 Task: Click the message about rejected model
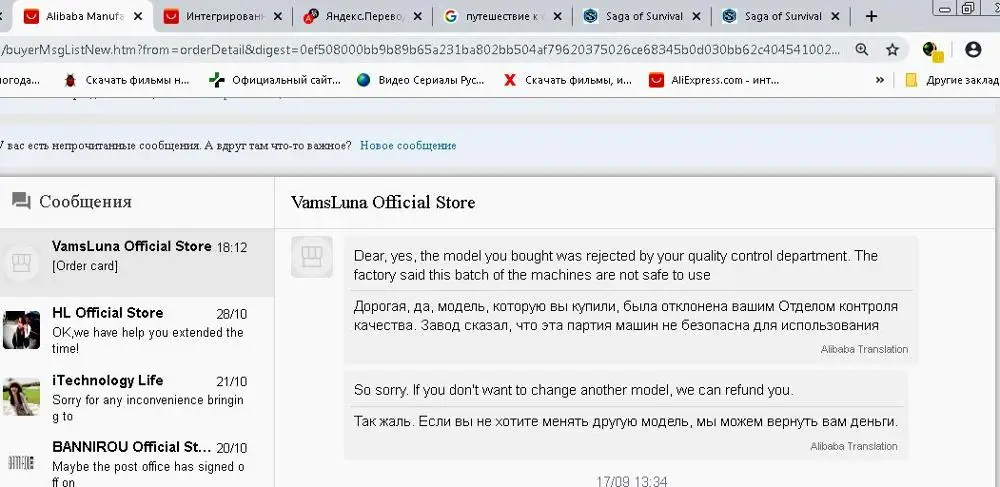coord(615,265)
